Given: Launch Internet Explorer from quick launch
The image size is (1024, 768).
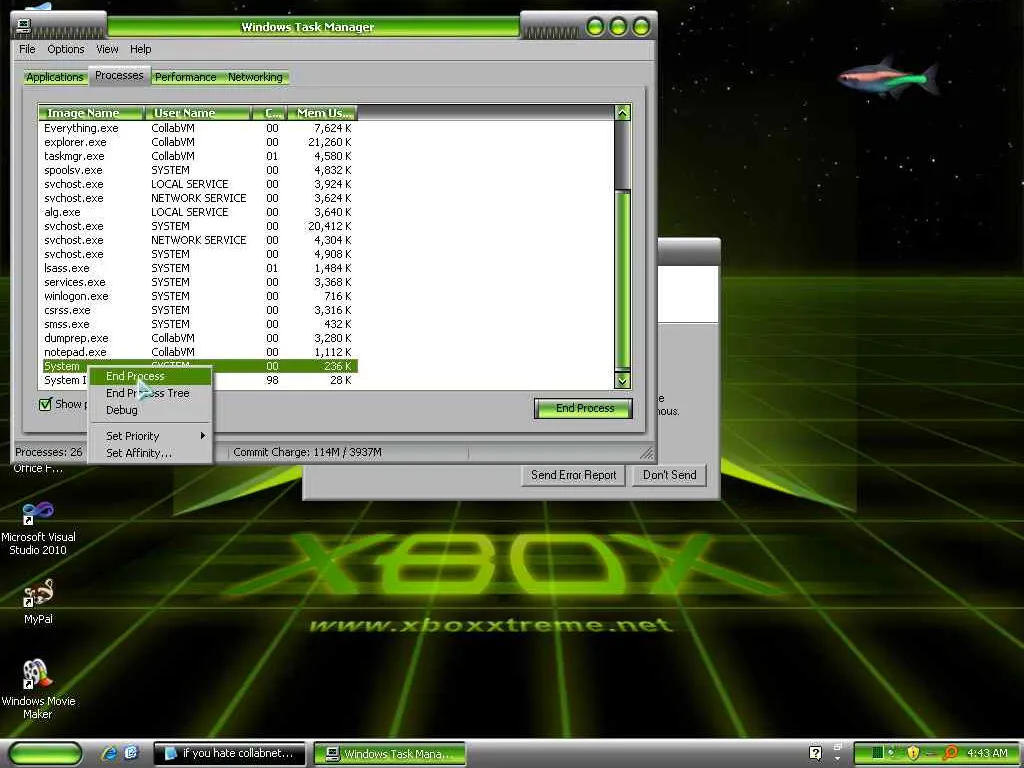Looking at the screenshot, I should pos(109,753).
